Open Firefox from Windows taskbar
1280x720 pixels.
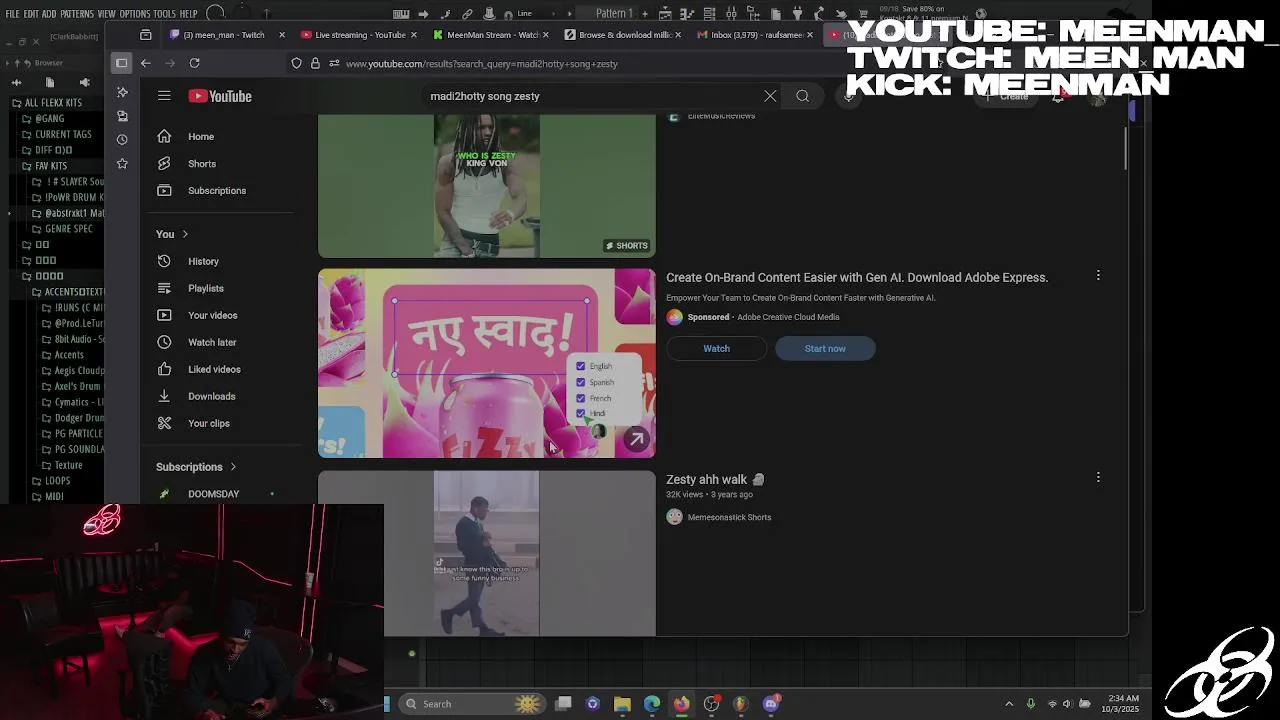tap(681, 704)
